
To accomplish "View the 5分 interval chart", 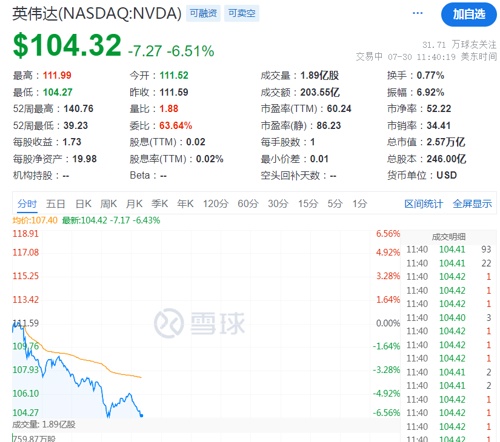I will click(335, 204).
